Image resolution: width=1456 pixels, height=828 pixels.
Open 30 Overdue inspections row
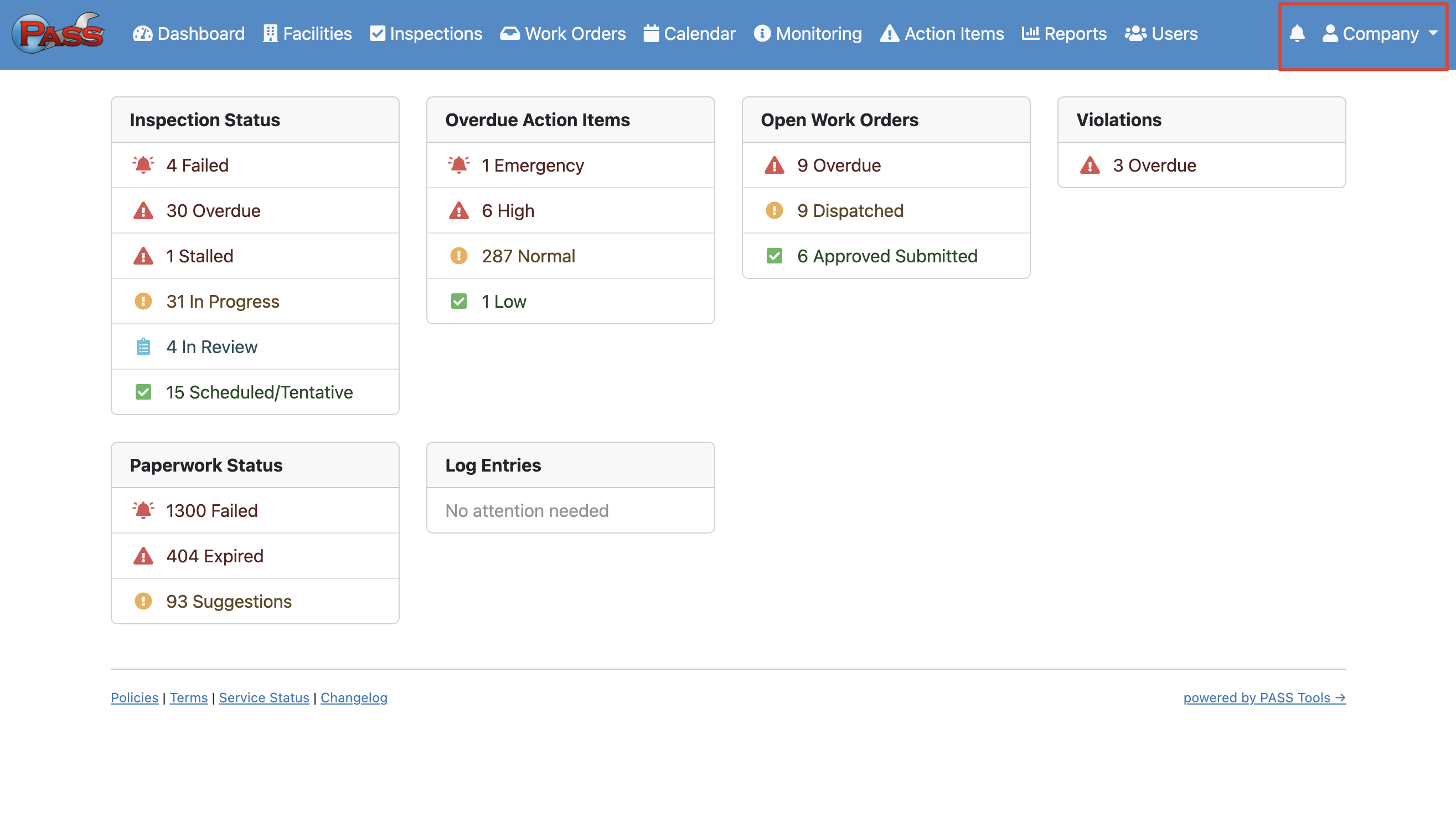pos(213,211)
